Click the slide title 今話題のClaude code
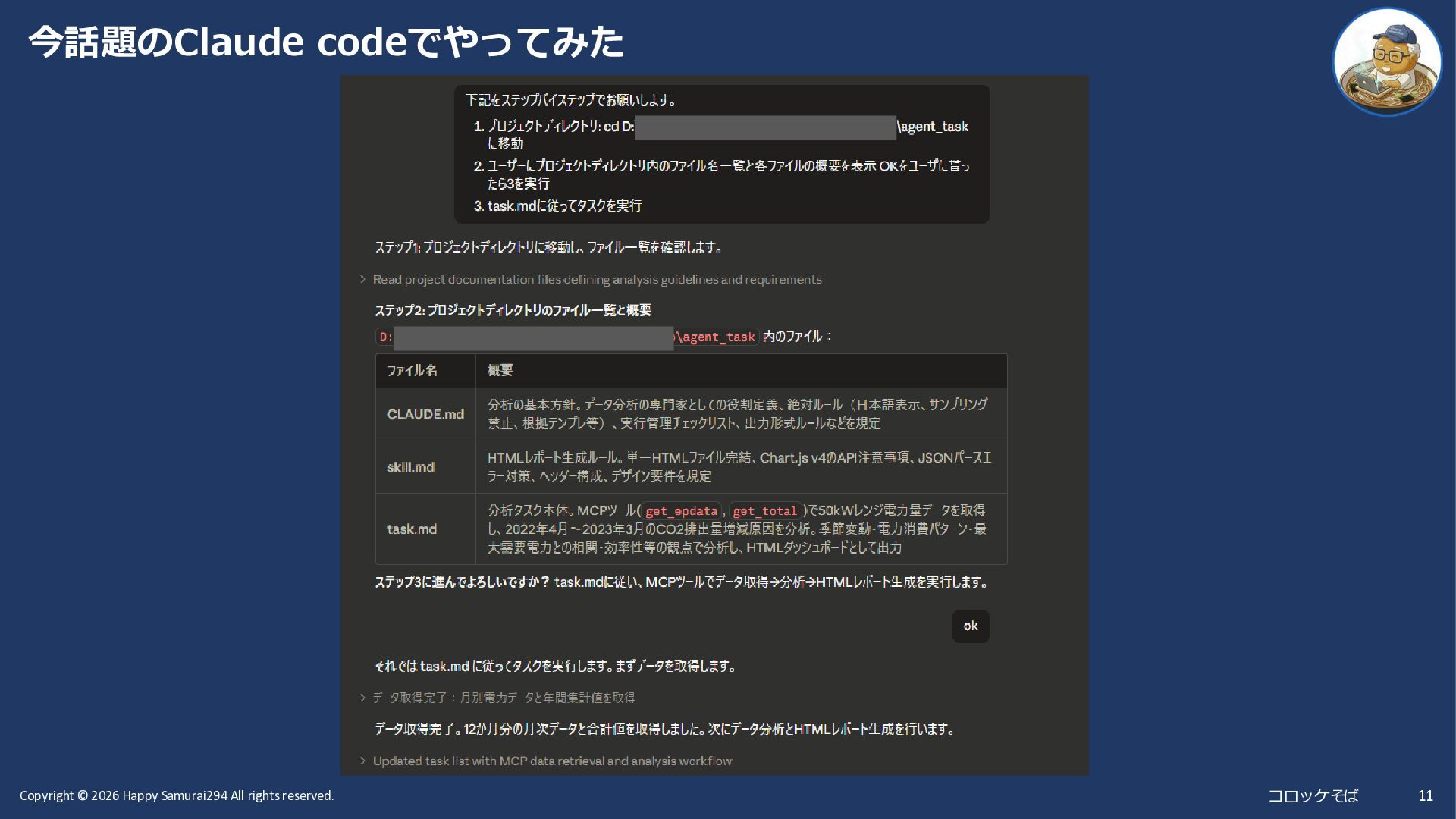 pyautogui.click(x=326, y=42)
